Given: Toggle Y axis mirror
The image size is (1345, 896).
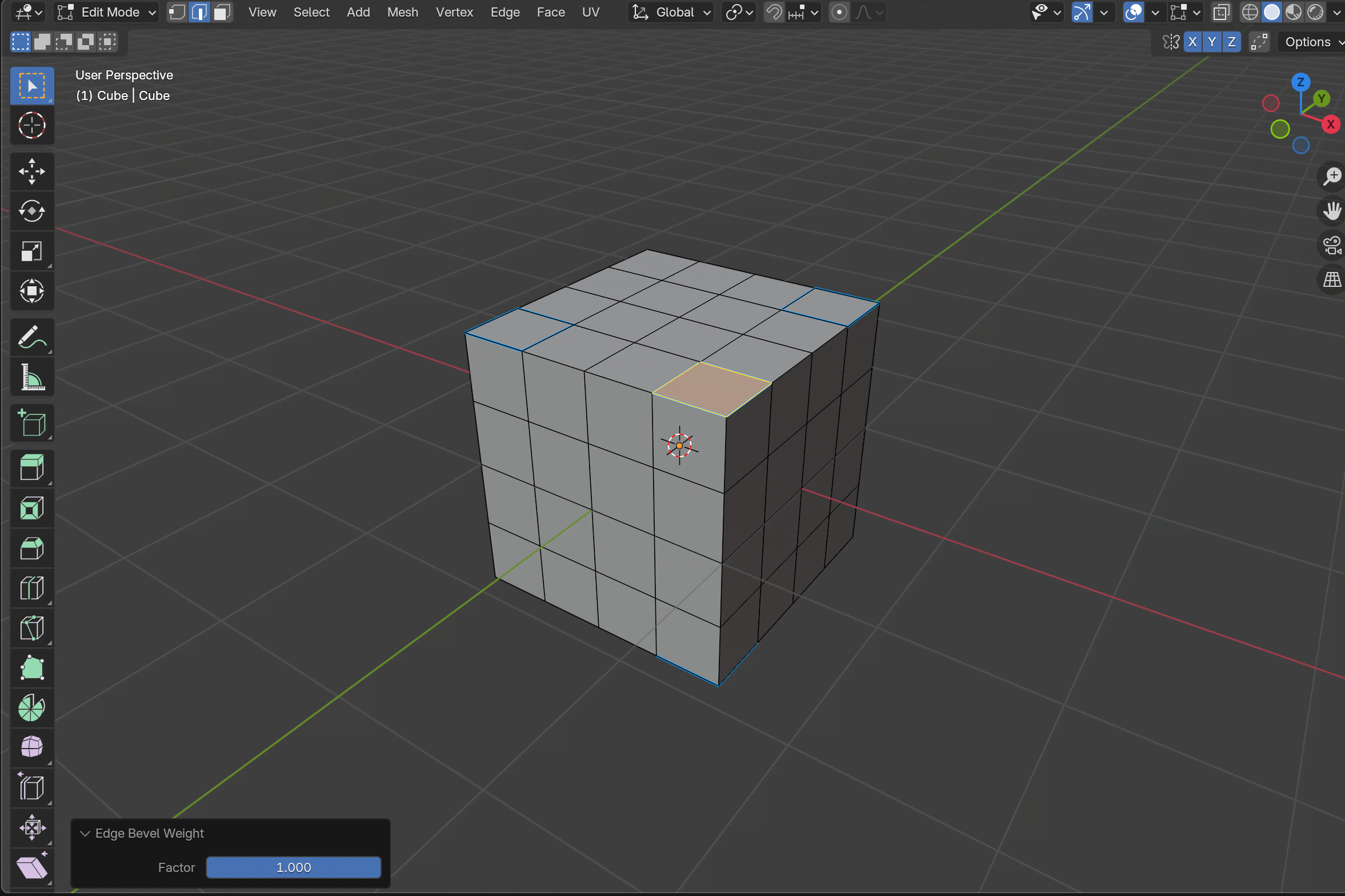Looking at the screenshot, I should (1212, 42).
